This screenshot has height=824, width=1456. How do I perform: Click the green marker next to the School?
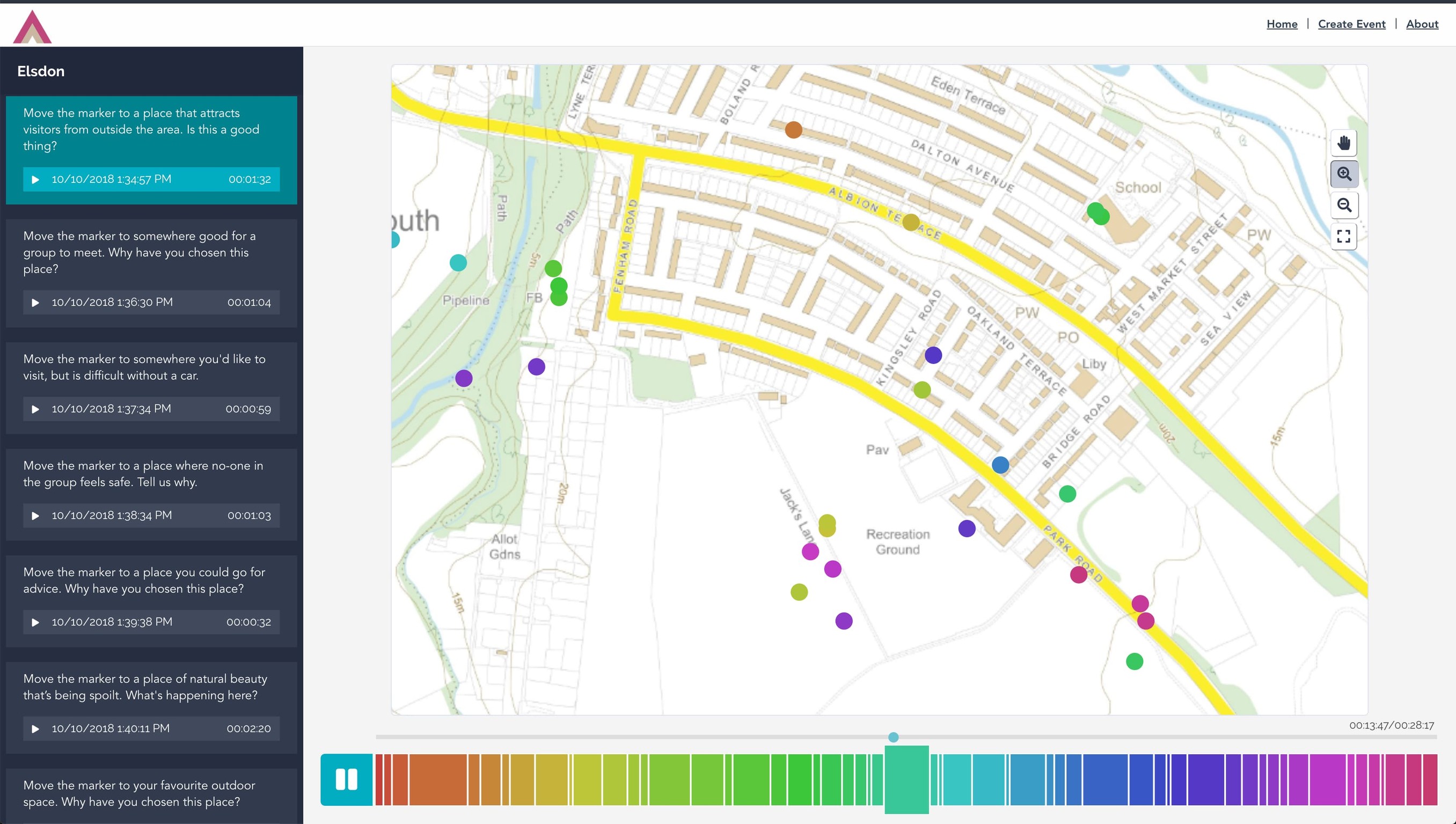coord(1098,216)
